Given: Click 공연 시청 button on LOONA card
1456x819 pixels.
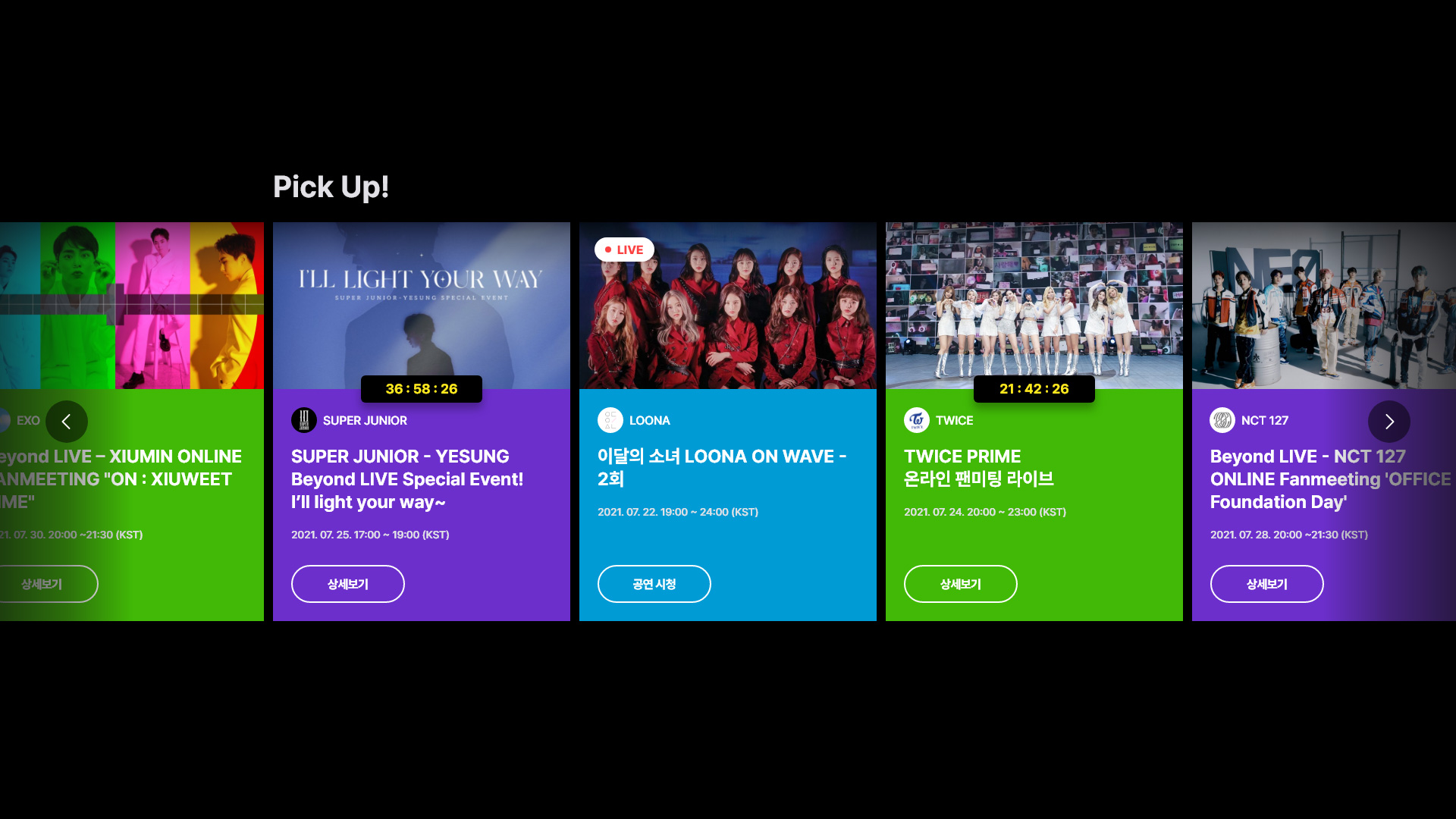Looking at the screenshot, I should tap(654, 584).
